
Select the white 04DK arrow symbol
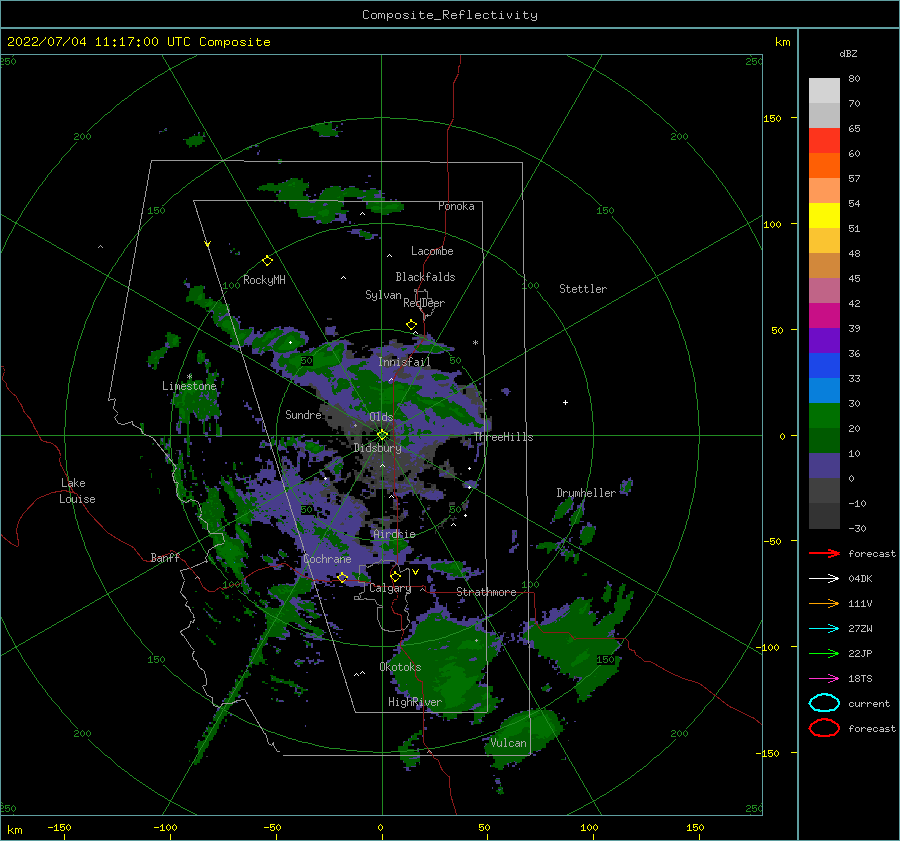(824, 579)
